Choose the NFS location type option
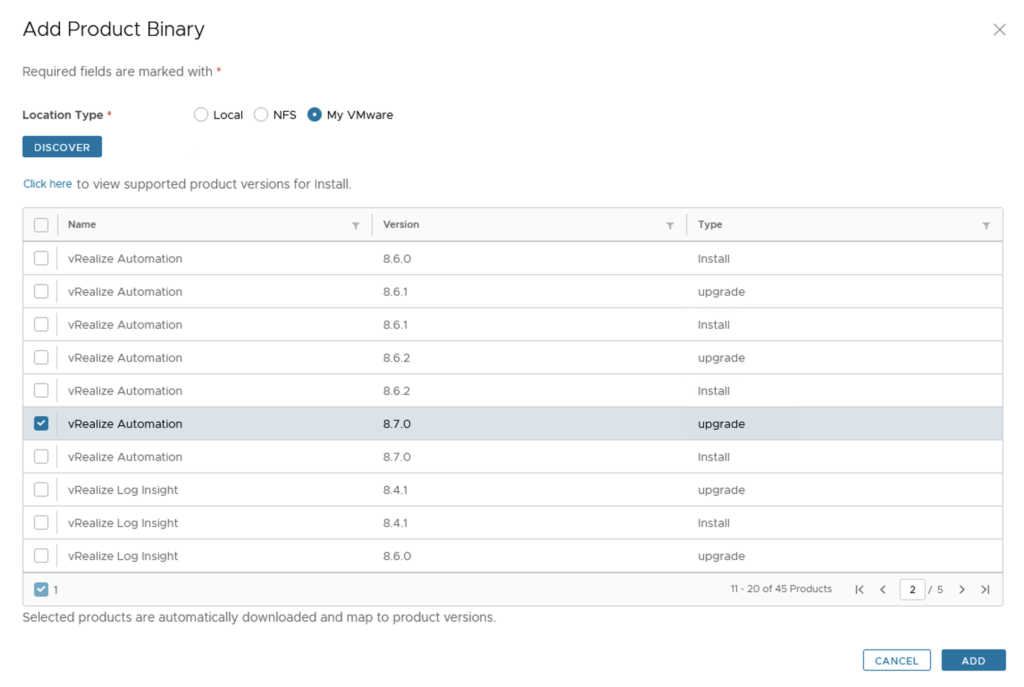The image size is (1024, 687). click(261, 115)
